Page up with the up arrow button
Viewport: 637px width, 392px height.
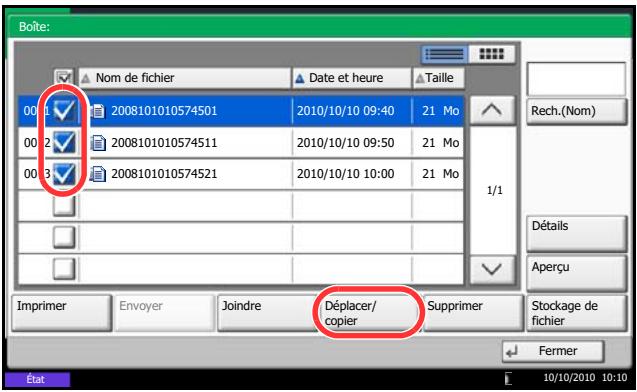click(492, 110)
